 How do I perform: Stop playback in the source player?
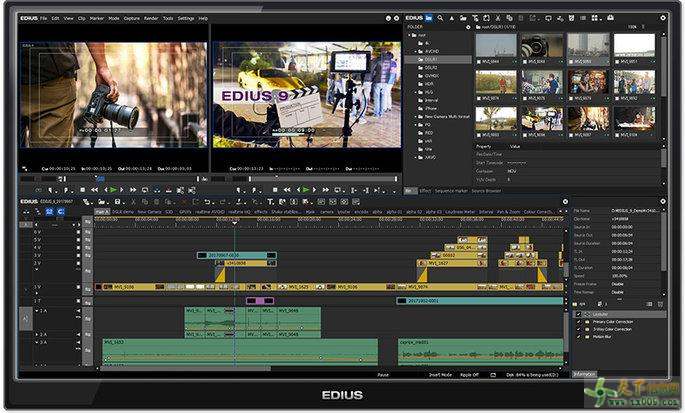click(82, 190)
